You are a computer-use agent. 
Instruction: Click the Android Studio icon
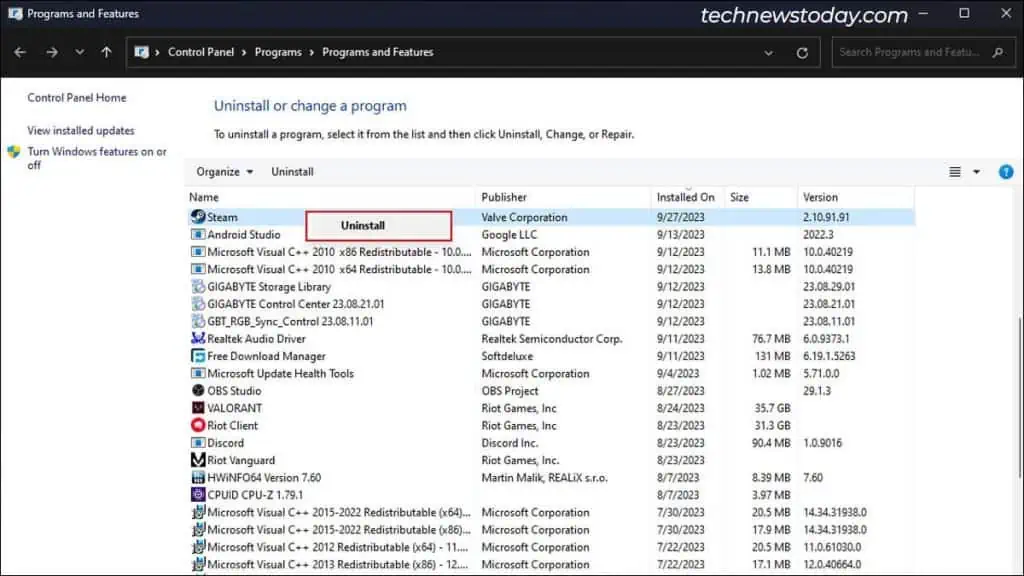pyautogui.click(x=197, y=234)
